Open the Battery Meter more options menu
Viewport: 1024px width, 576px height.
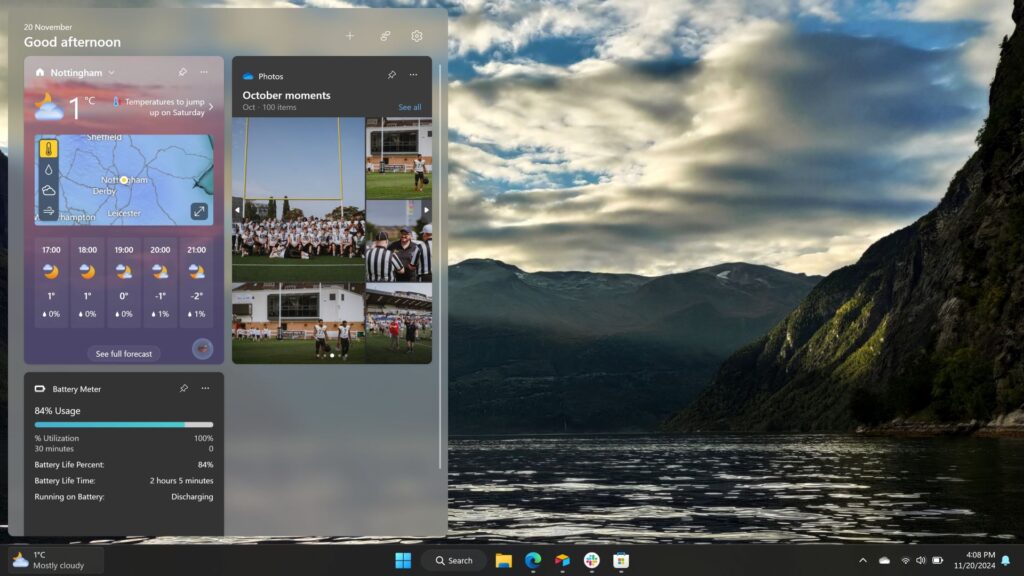(x=205, y=389)
